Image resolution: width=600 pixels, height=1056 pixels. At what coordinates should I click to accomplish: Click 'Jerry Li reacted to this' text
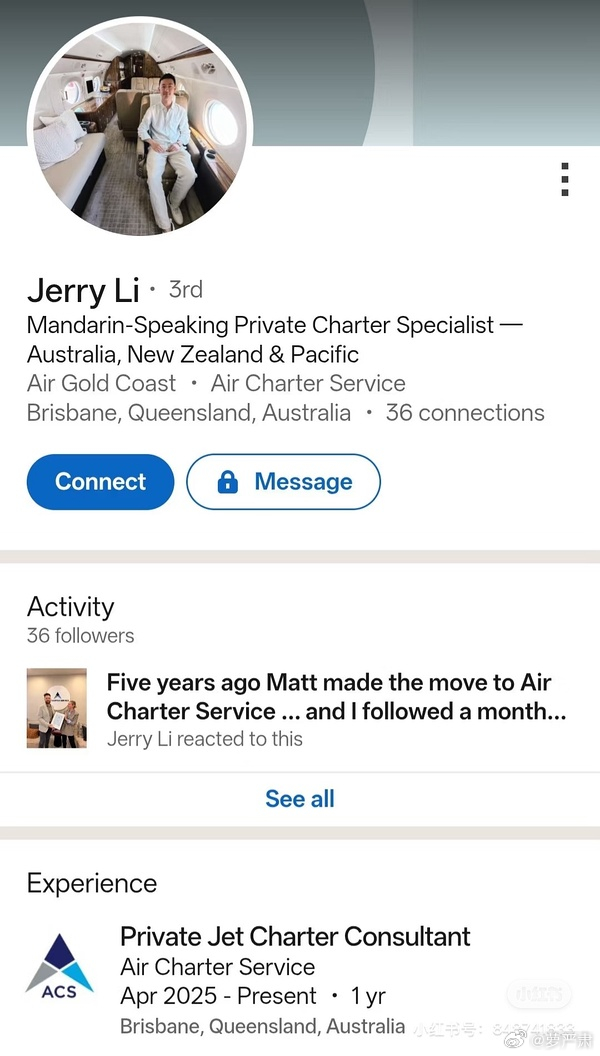pos(205,739)
